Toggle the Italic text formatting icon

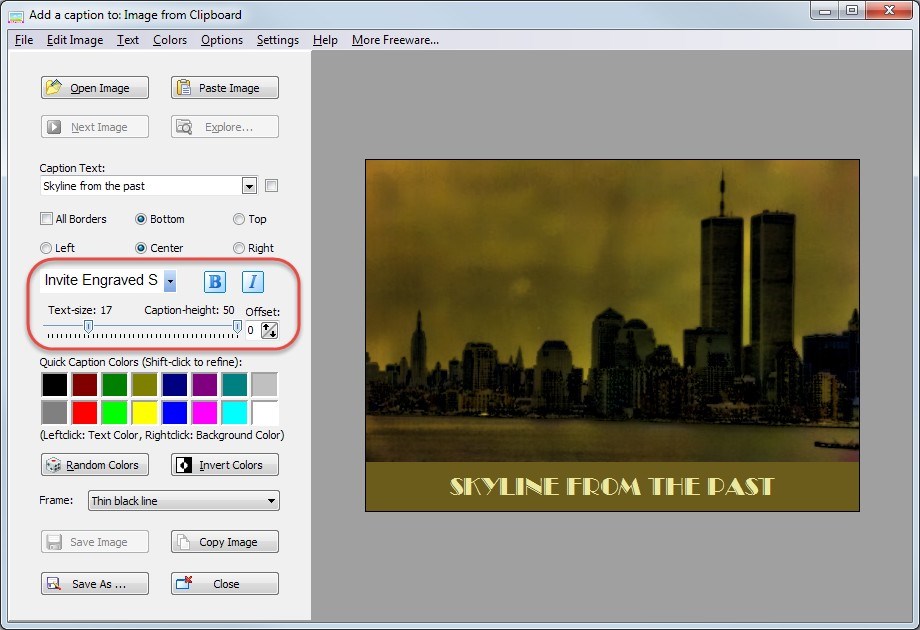pos(253,282)
